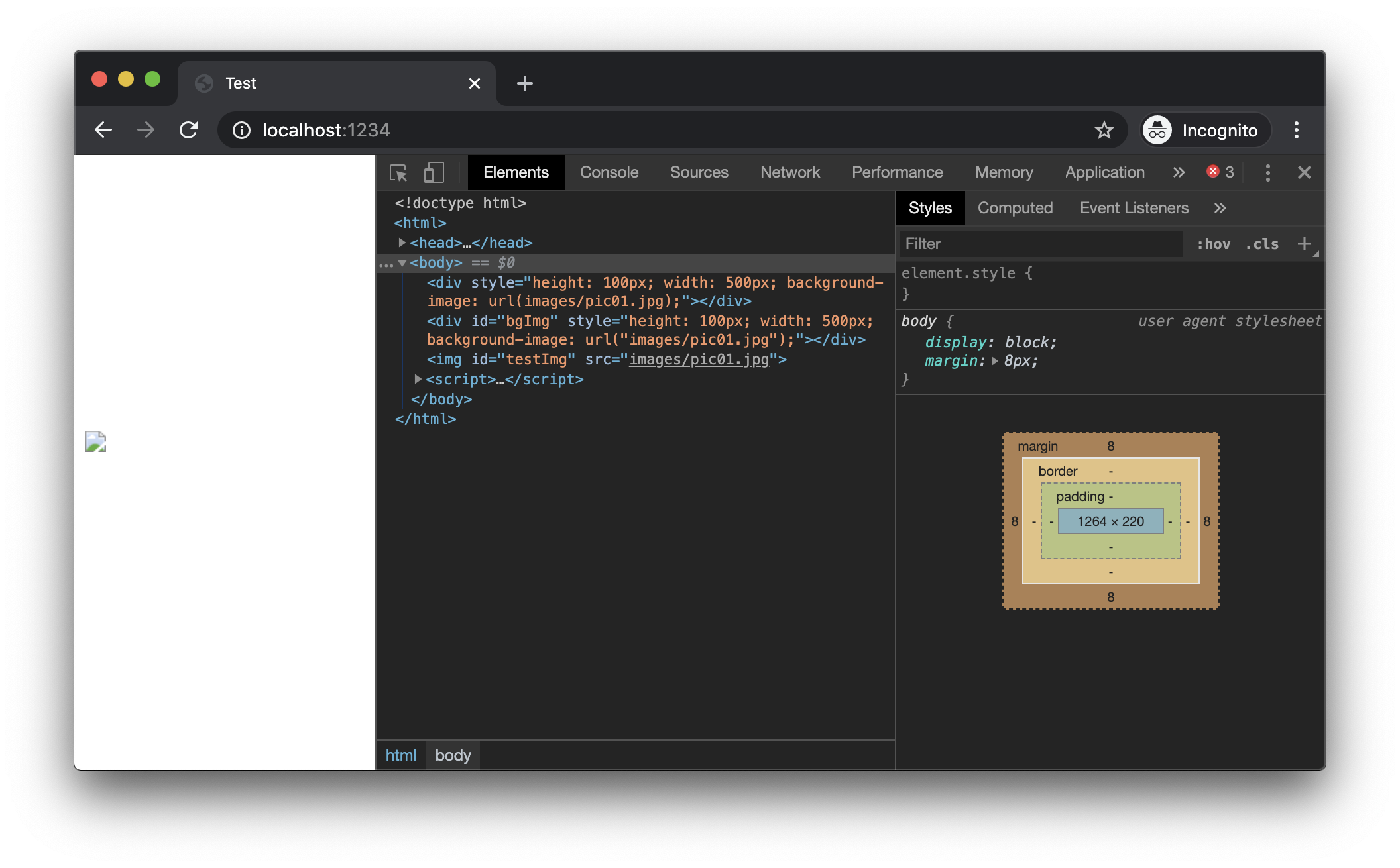Click the margin top value 8 in box model

point(1110,446)
